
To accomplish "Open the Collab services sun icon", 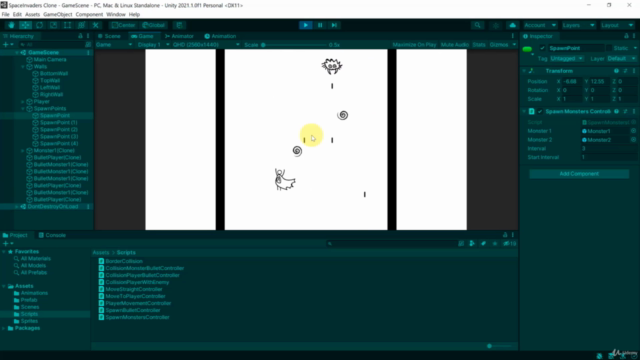I will click(x=496, y=25).
